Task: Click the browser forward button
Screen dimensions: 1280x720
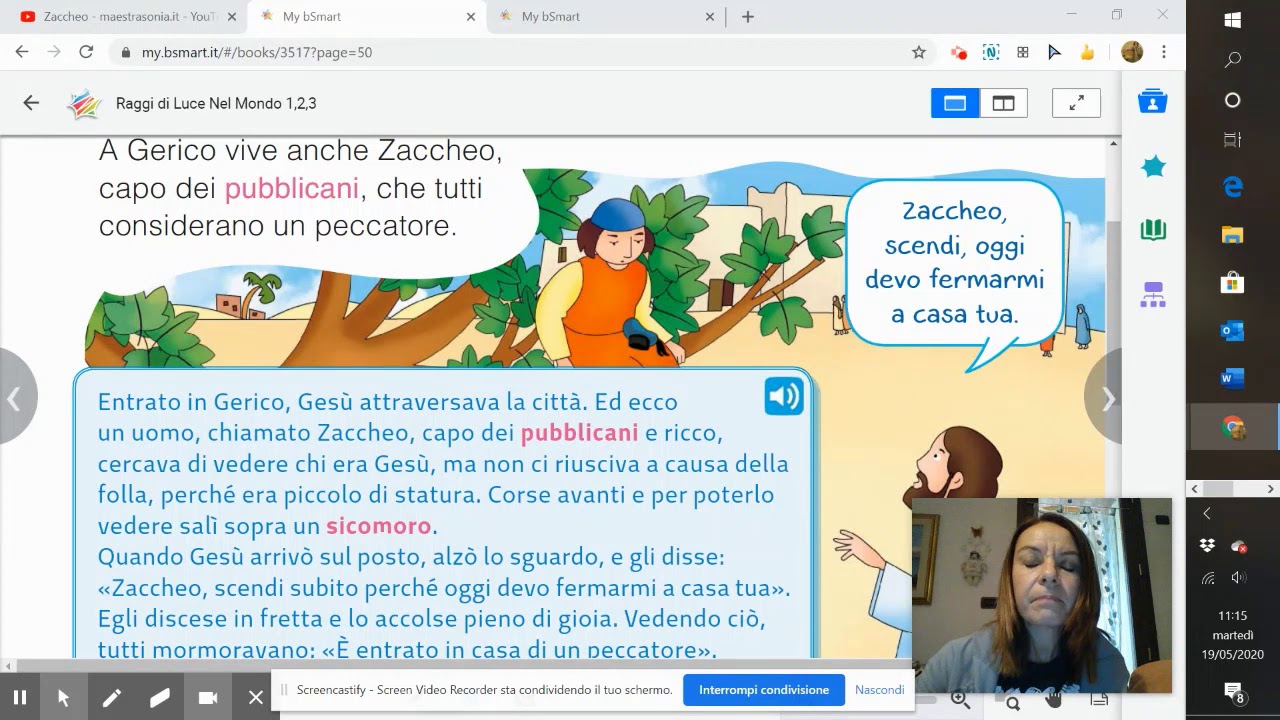Action: [x=54, y=52]
